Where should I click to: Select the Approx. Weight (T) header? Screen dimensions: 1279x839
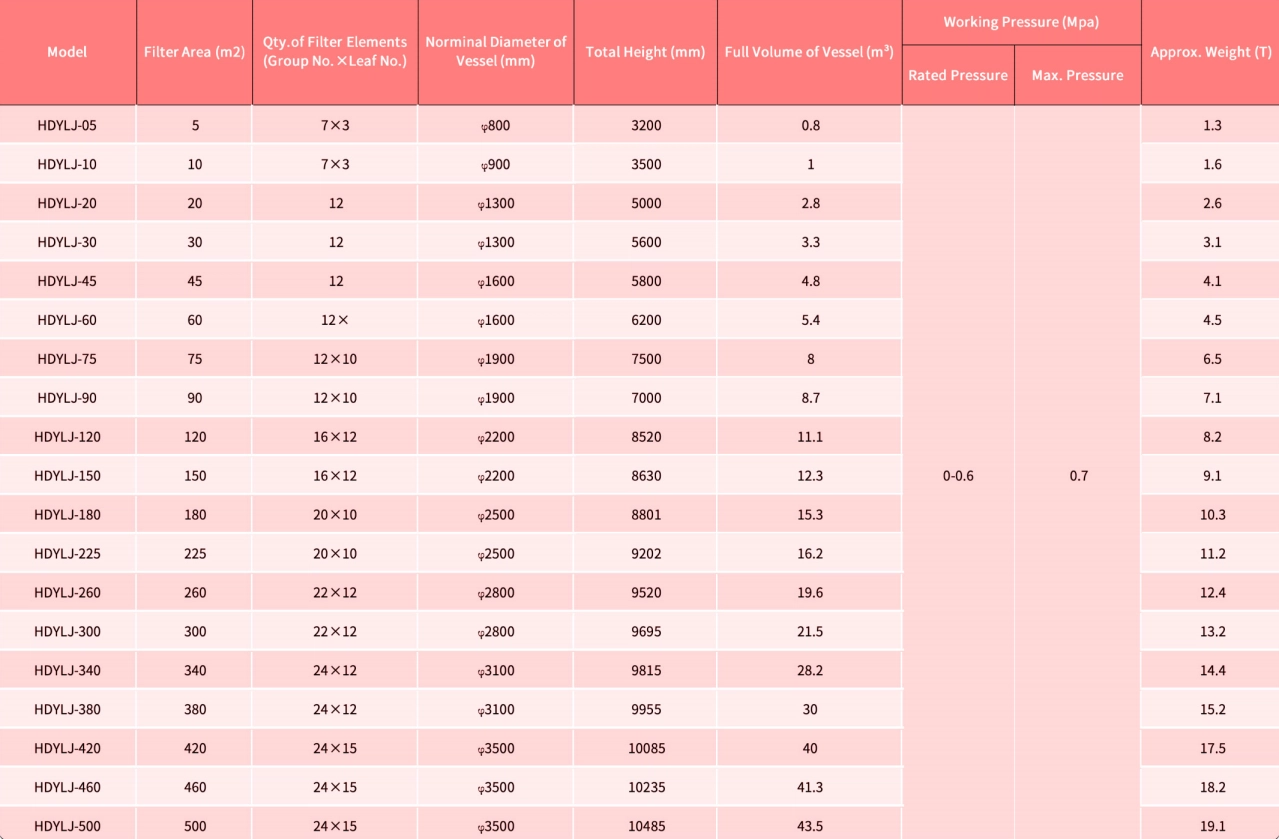click(1210, 51)
